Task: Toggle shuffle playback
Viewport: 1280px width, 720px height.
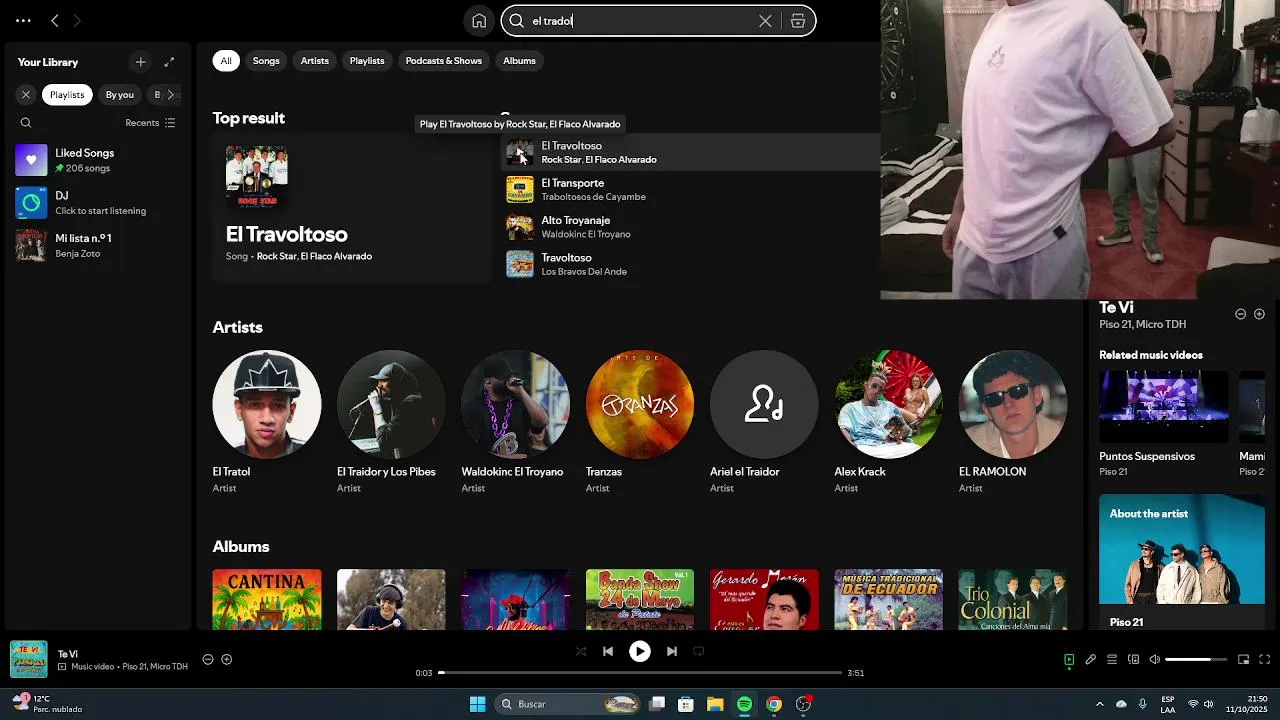Action: 581,651
